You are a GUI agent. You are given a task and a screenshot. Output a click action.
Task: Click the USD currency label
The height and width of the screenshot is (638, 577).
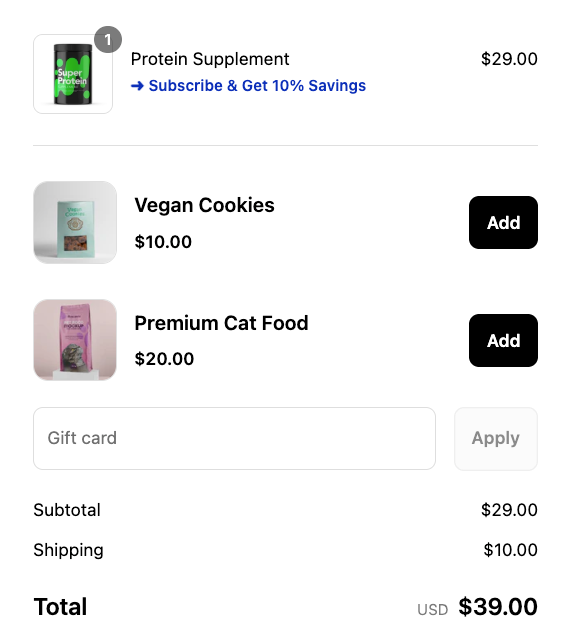coord(433,610)
